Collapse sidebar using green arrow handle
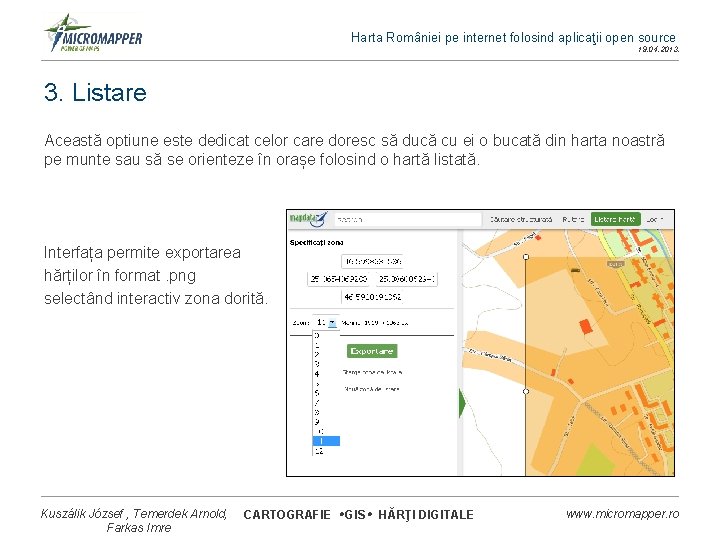Viewport: 720px width, 540px height. click(x=462, y=403)
